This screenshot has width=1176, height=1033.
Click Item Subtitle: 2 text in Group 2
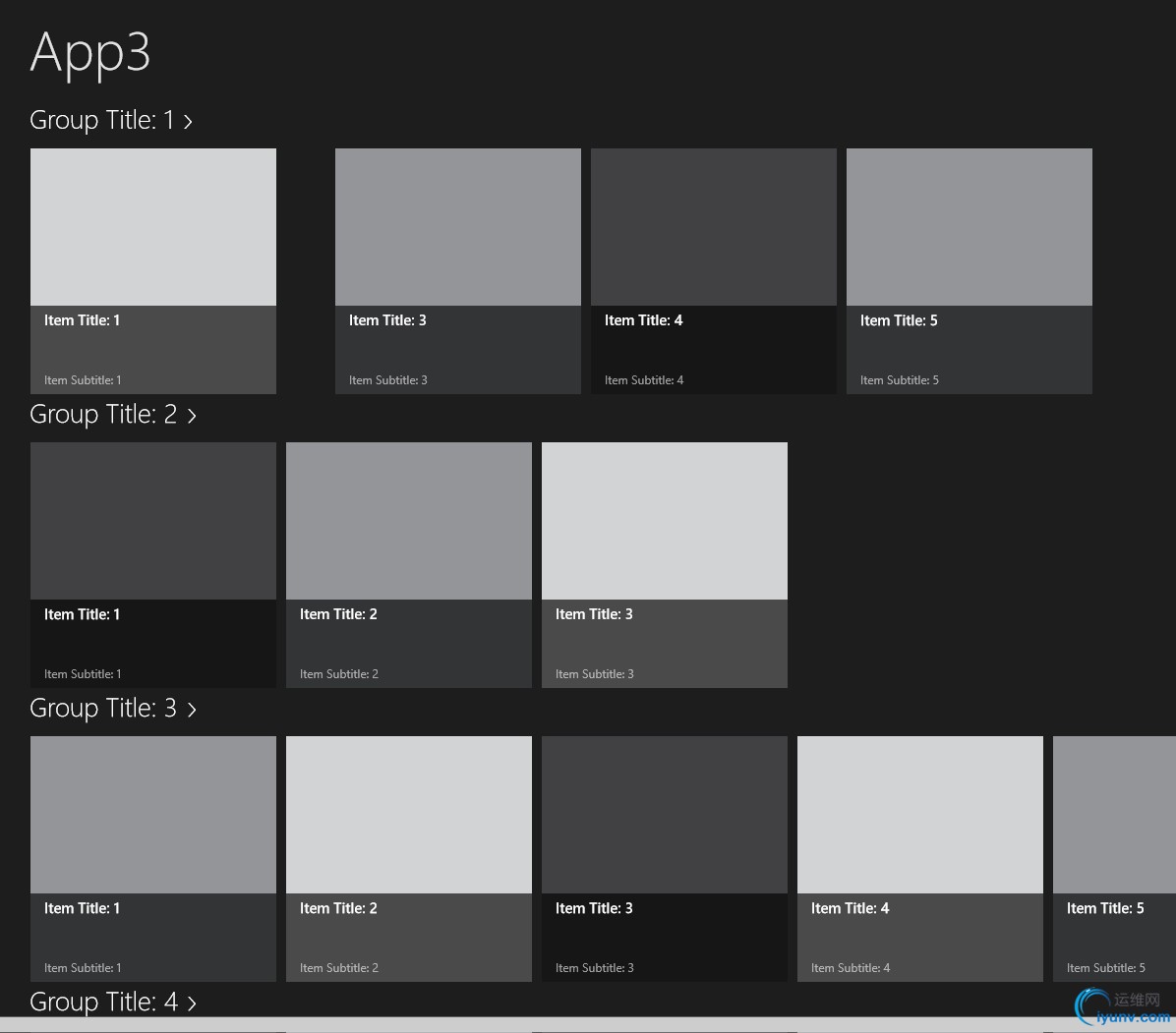(x=339, y=674)
